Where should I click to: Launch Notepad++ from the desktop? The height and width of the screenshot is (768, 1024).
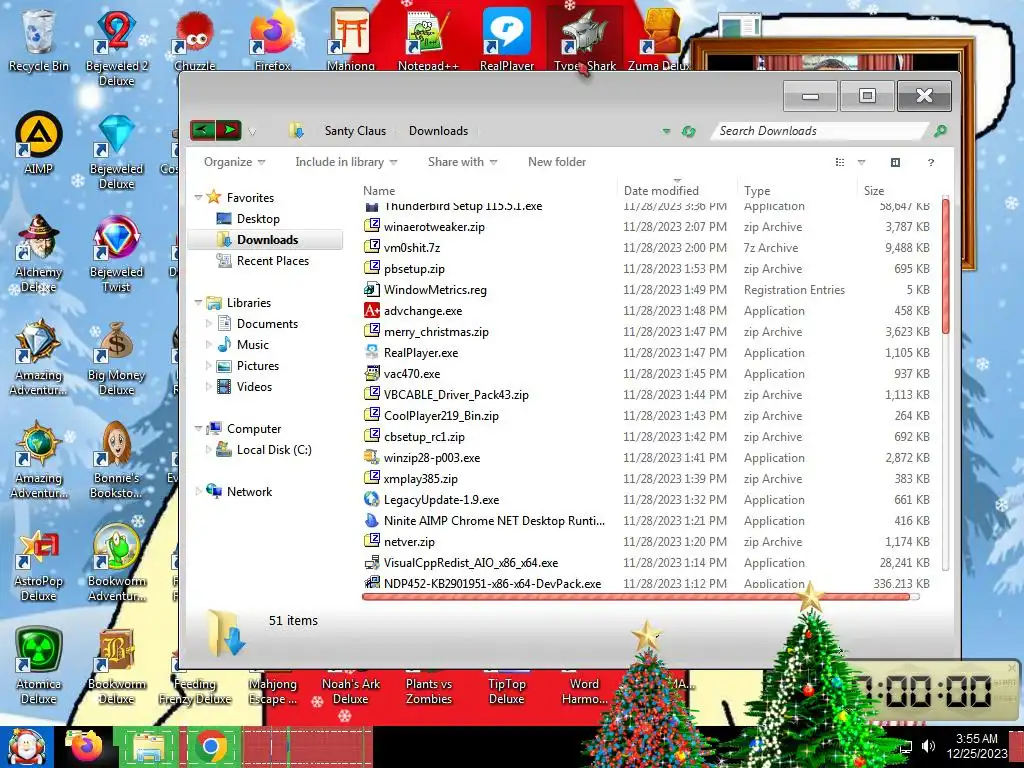click(428, 39)
